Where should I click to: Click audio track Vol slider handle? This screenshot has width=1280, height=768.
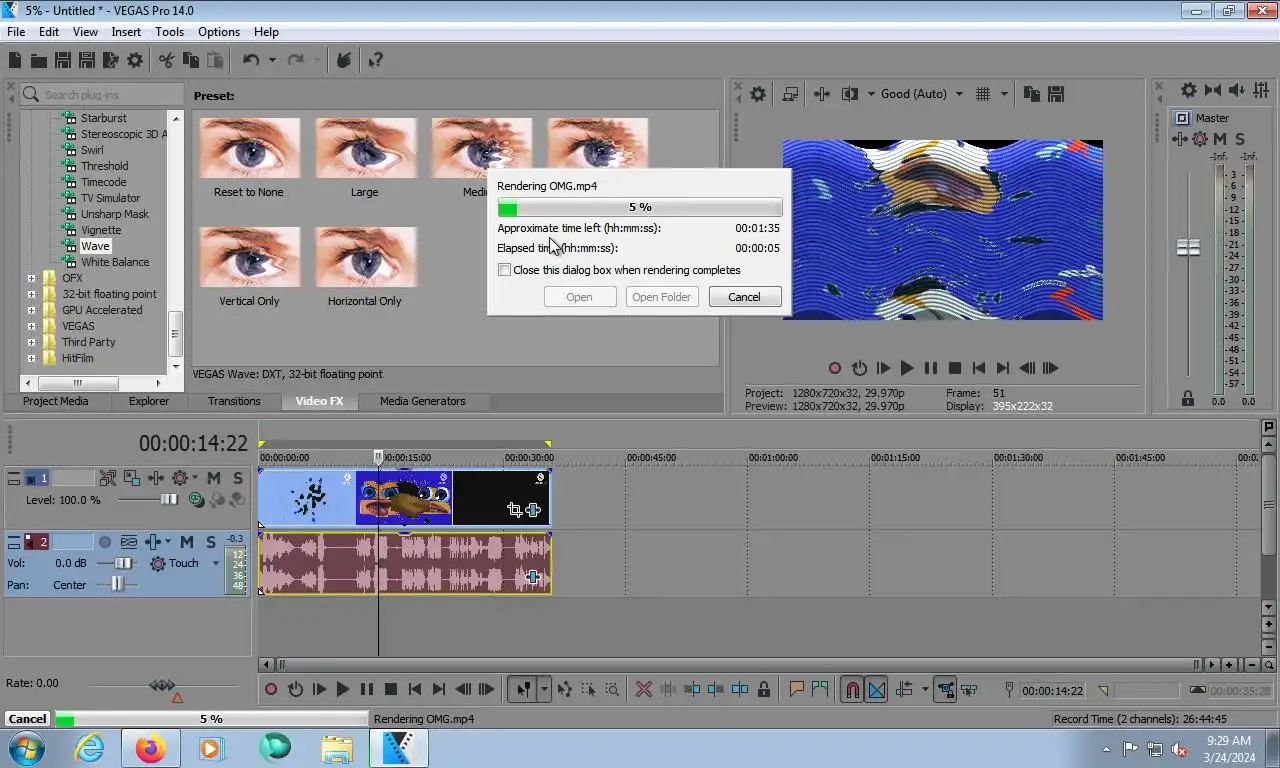pos(124,564)
